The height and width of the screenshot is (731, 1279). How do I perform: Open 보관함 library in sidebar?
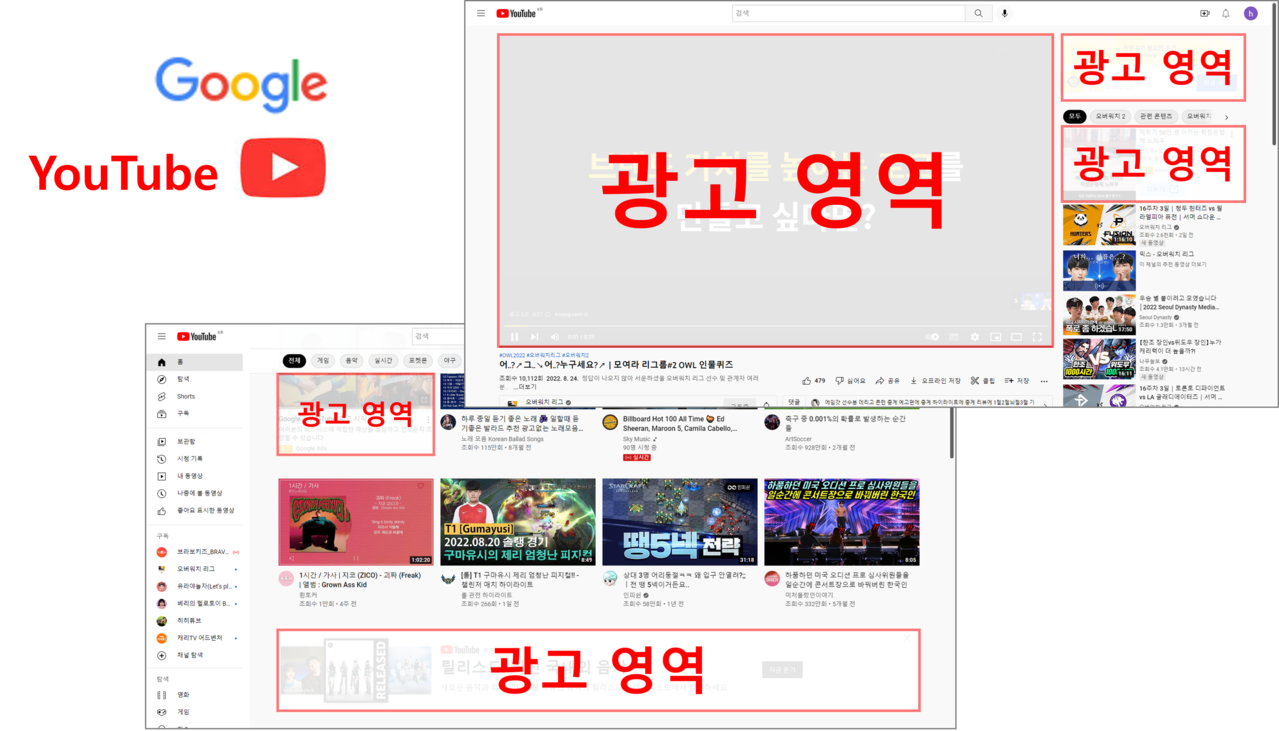196,441
